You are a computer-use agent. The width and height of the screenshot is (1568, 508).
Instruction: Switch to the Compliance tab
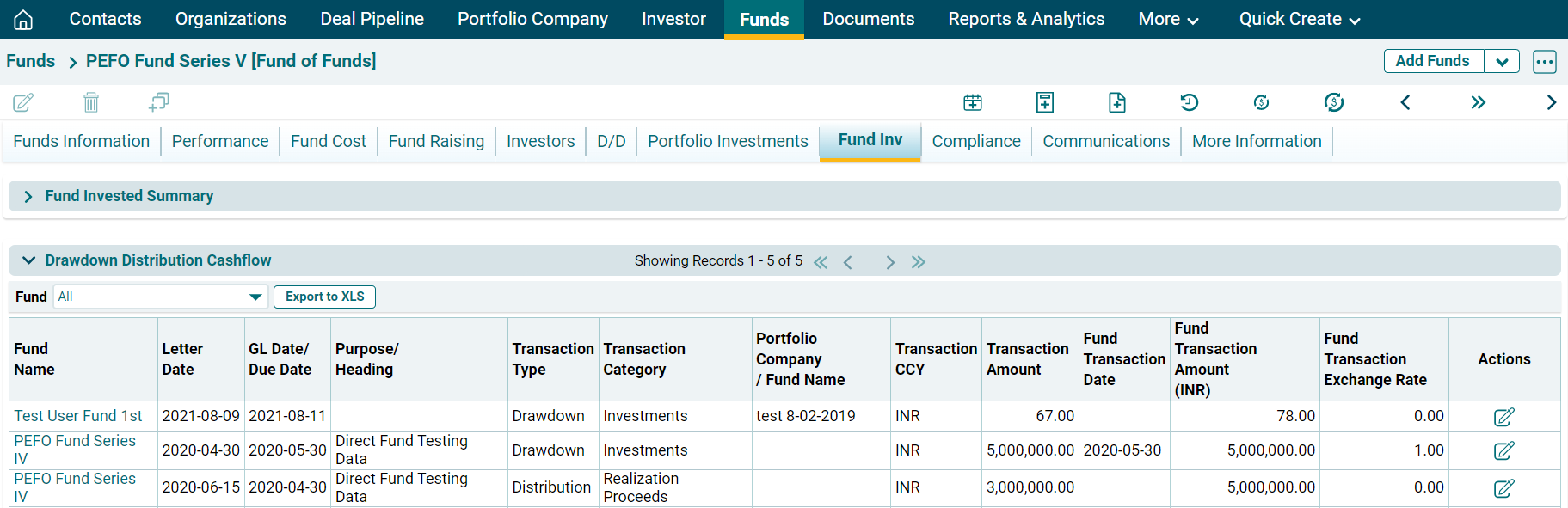point(975,141)
